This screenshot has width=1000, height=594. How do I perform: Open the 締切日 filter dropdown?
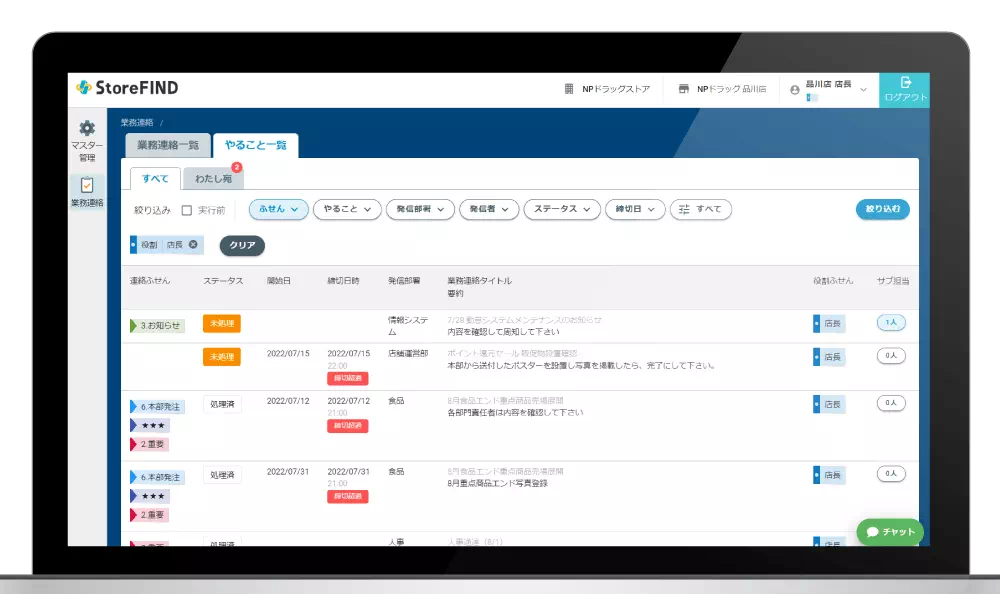click(635, 209)
